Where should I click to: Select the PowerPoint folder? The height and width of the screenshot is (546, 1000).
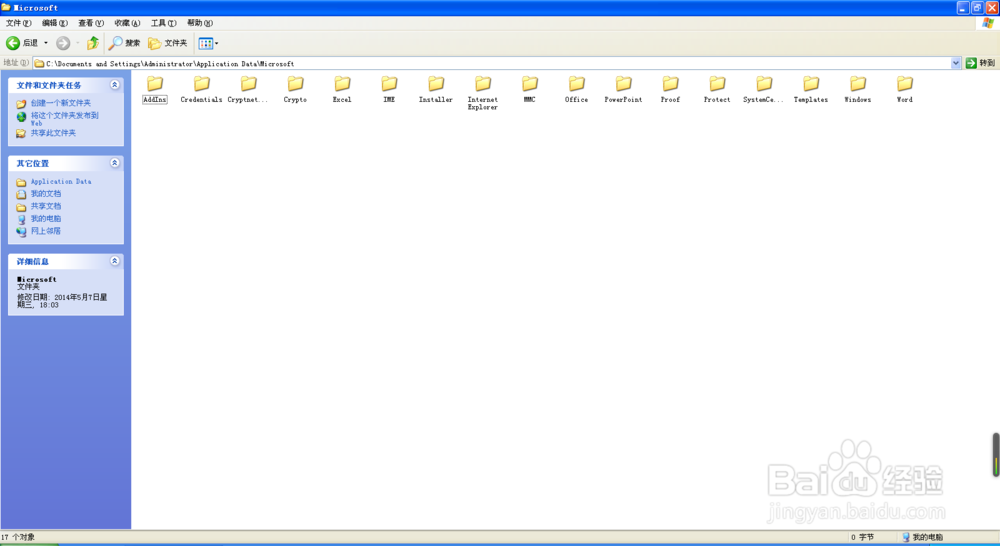click(x=624, y=90)
